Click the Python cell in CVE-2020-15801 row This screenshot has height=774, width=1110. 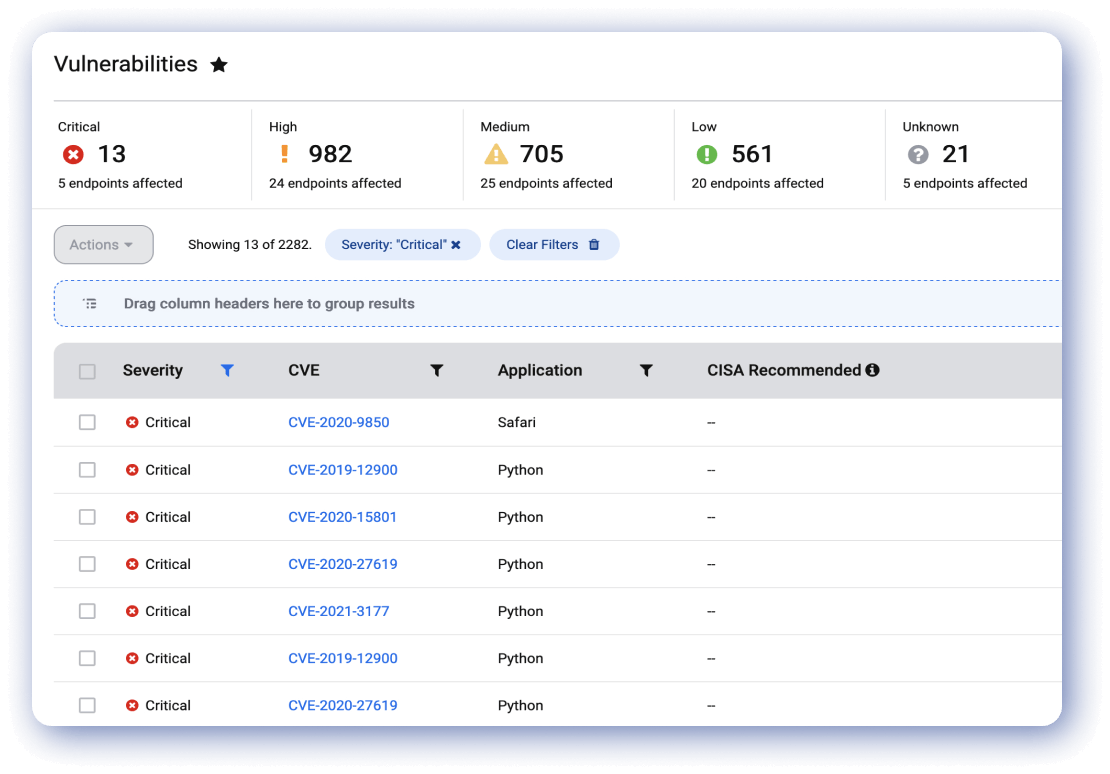pos(520,518)
